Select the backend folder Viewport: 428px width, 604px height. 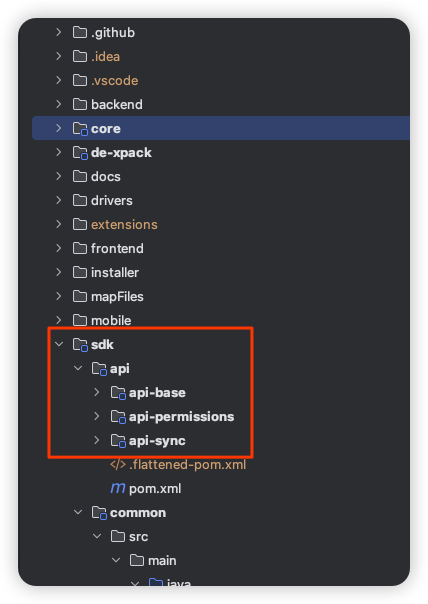point(117,104)
